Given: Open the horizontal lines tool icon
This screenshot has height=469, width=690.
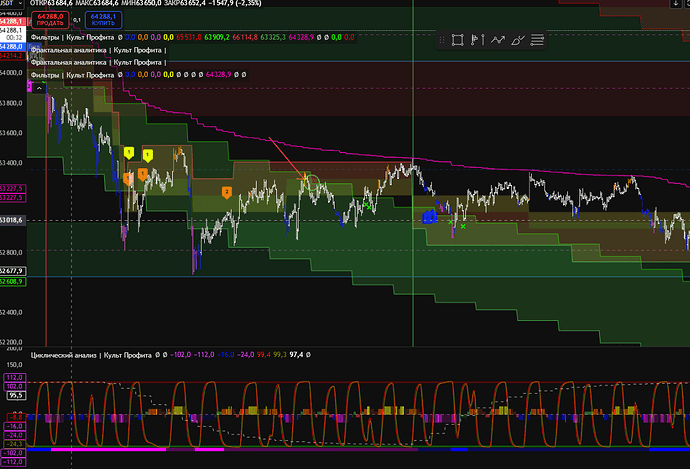Looking at the screenshot, I should (x=537, y=40).
